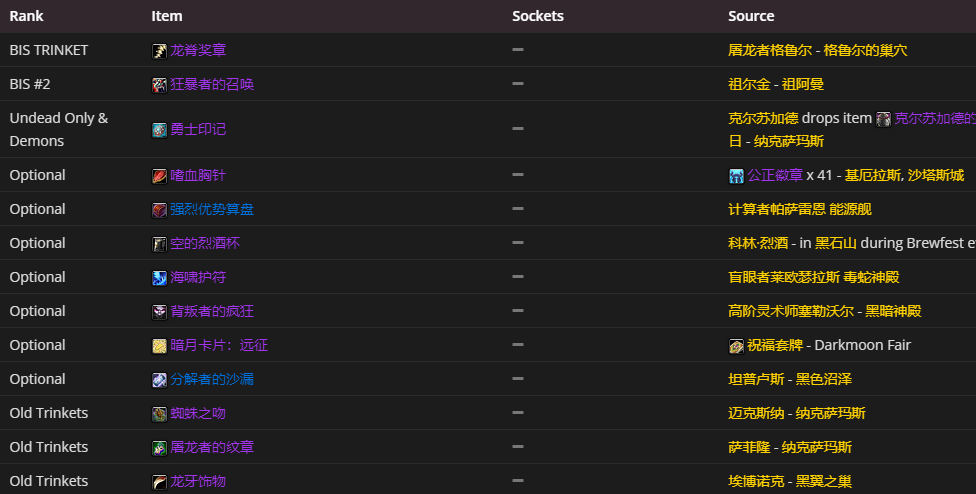Open the 分解者的沙漏 item link
The image size is (976, 494).
pyautogui.click(x=211, y=379)
